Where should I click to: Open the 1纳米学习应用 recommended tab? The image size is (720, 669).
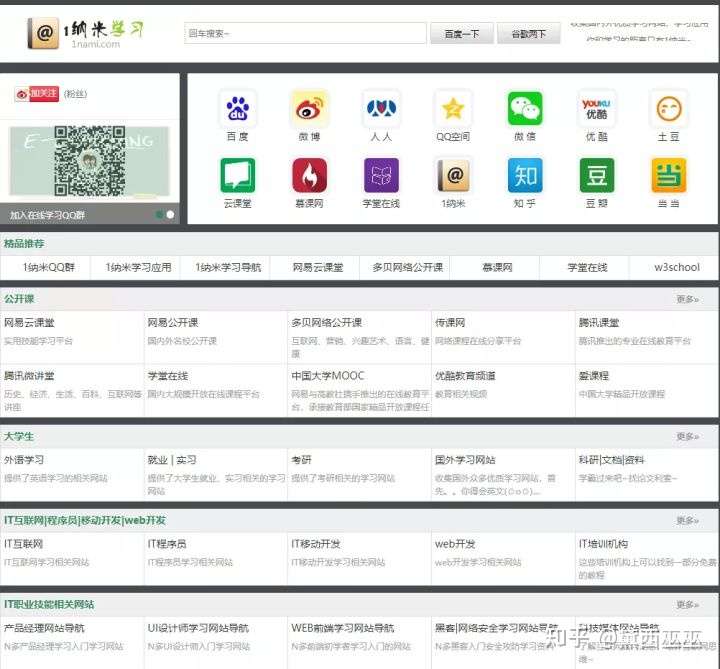[x=138, y=267]
